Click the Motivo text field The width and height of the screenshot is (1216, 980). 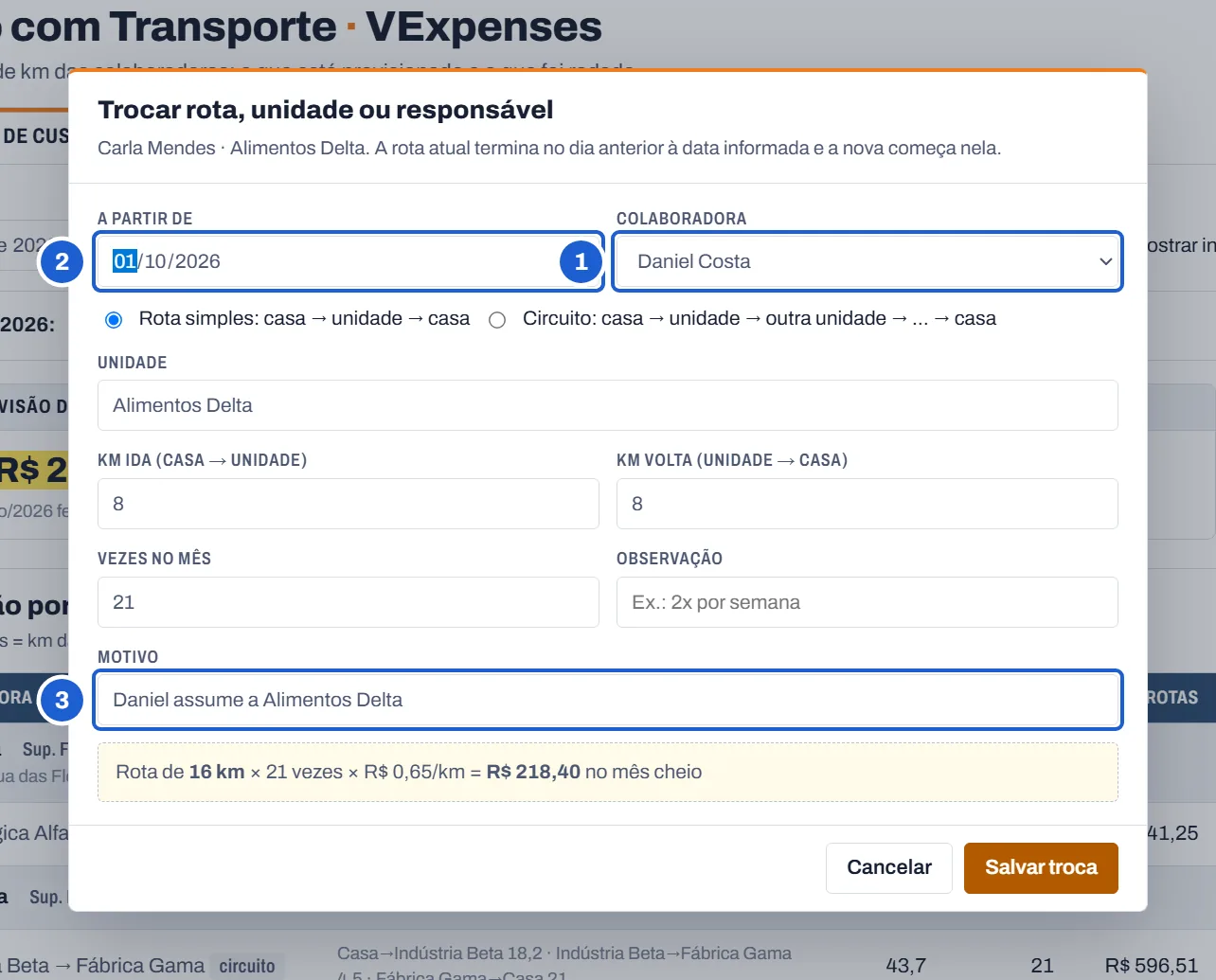tap(608, 700)
